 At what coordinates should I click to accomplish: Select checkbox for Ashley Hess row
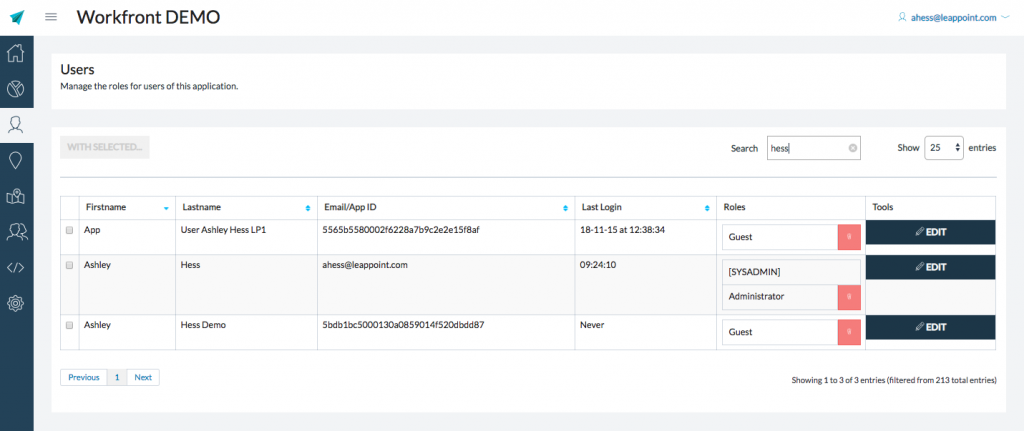pos(69,266)
